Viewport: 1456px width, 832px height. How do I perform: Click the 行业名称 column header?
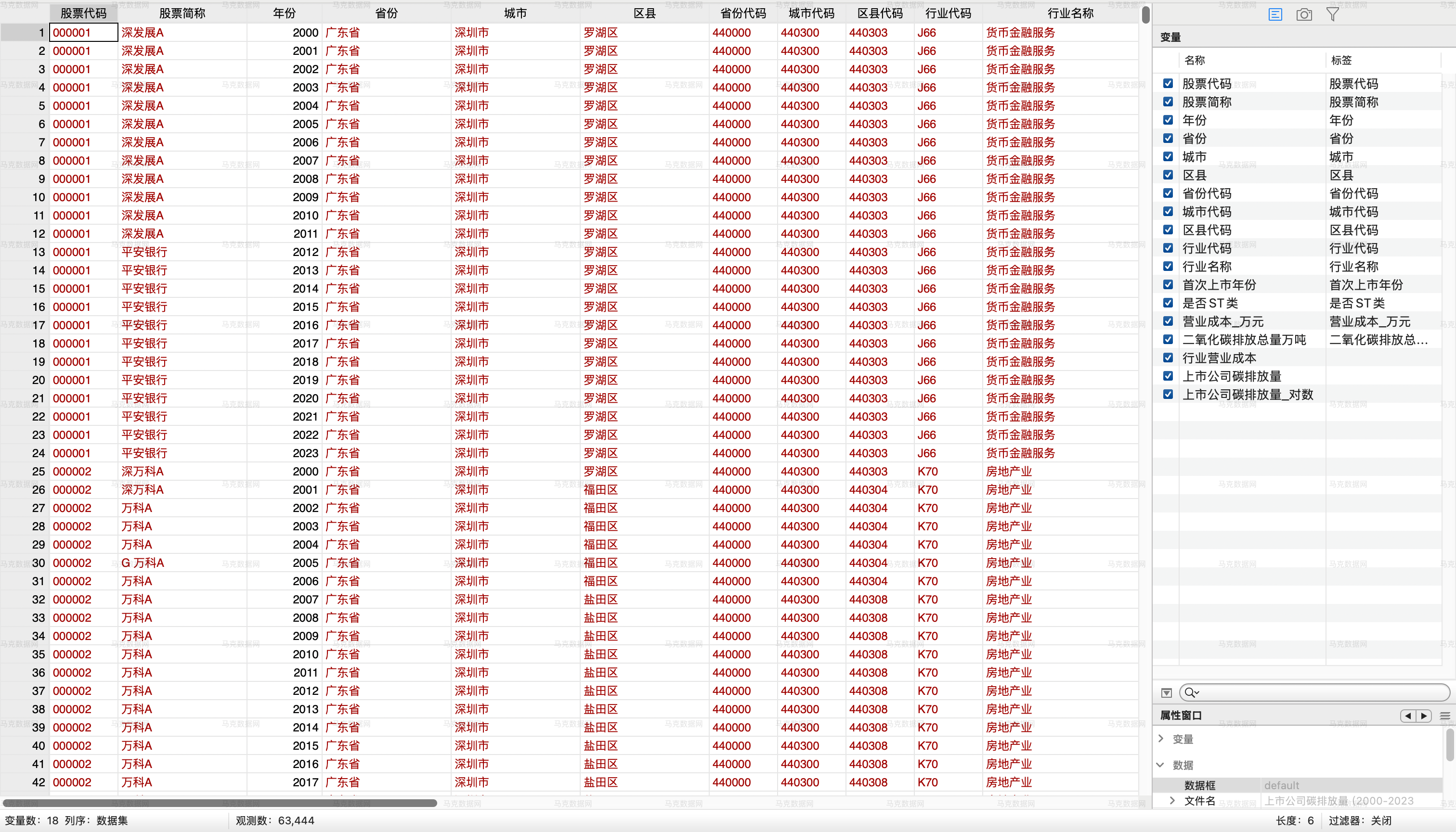point(1070,13)
